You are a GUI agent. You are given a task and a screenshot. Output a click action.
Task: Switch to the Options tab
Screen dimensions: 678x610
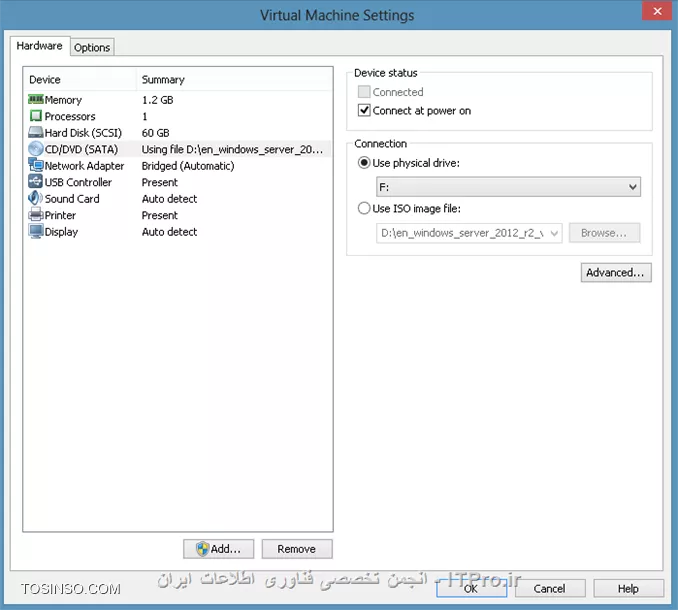[x=92, y=48]
